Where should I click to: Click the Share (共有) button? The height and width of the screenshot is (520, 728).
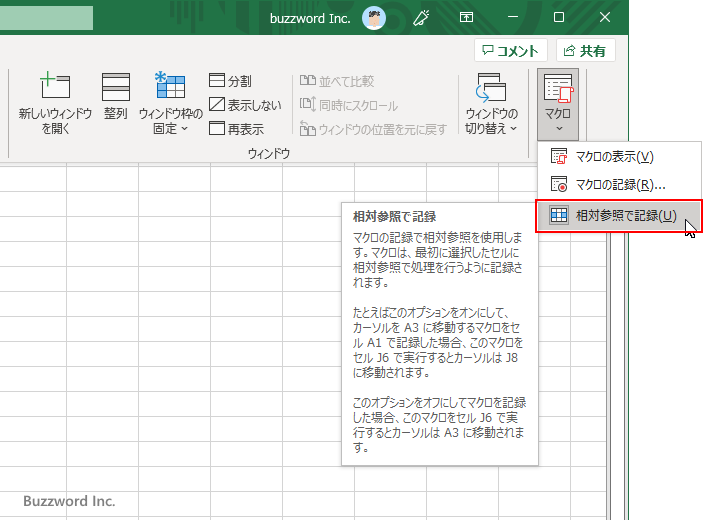click(x=585, y=50)
